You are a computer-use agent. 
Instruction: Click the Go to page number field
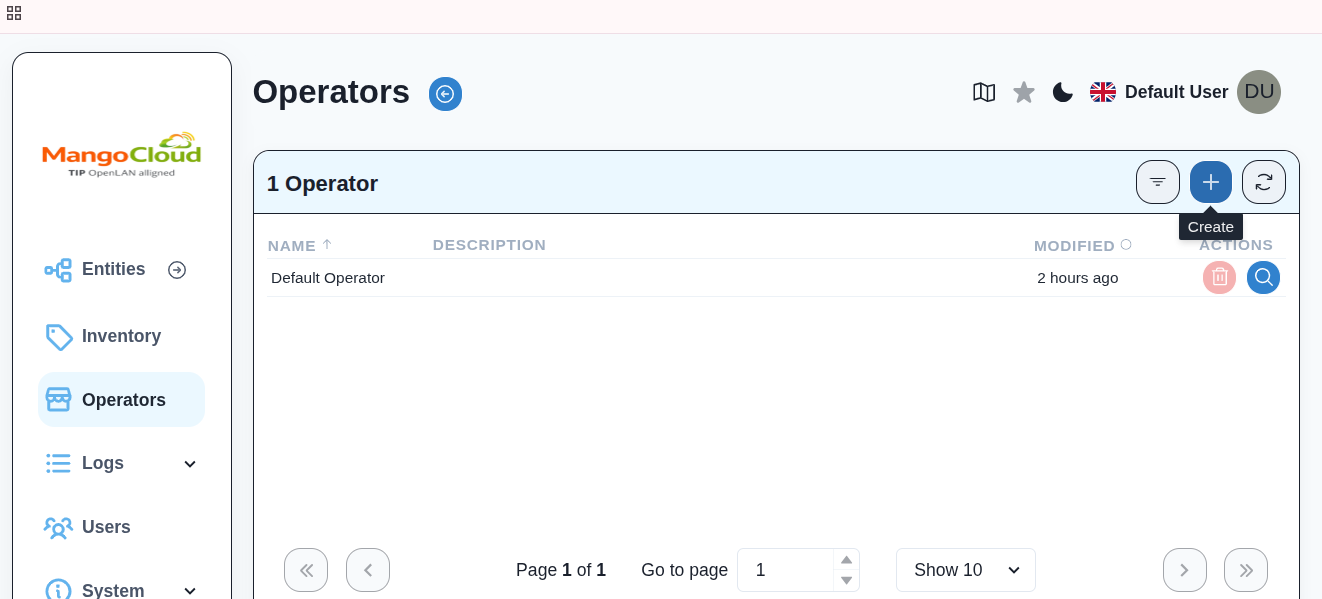pos(785,570)
